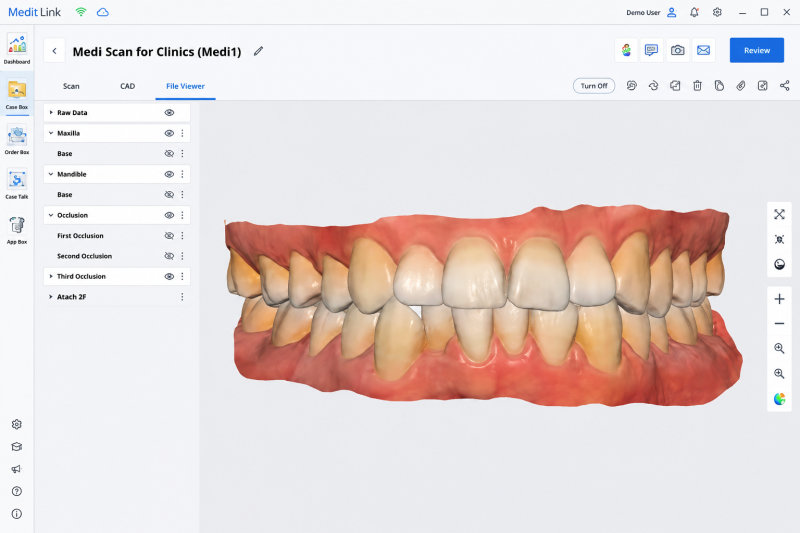Click the trash delete icon
Image resolution: width=800 pixels, height=533 pixels.
tap(697, 86)
